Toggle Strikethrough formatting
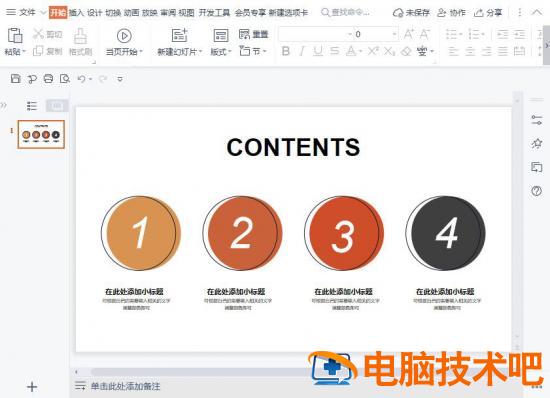The image size is (550, 398). (x=335, y=52)
